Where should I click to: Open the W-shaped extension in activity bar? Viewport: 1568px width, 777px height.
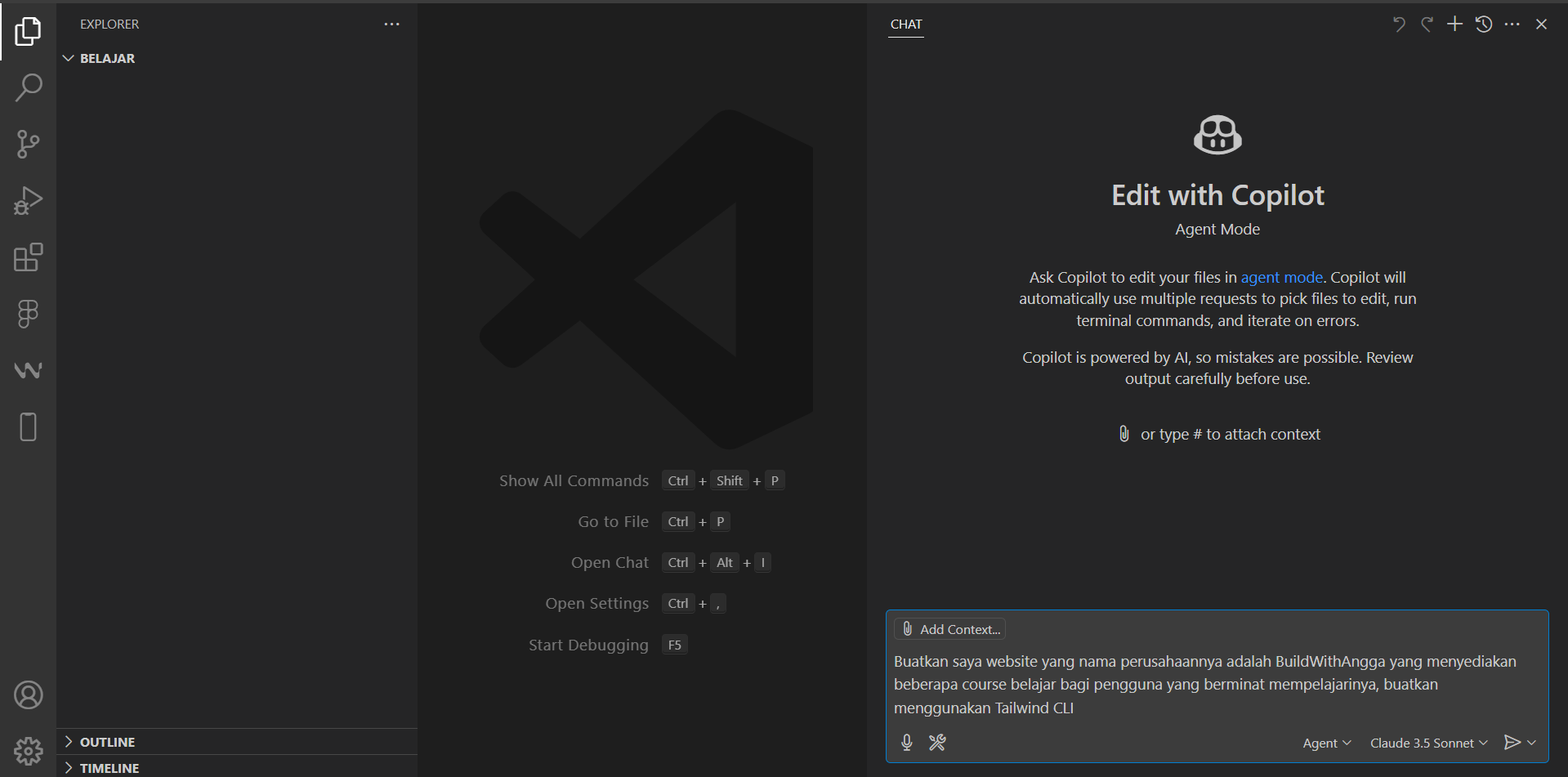point(28,370)
